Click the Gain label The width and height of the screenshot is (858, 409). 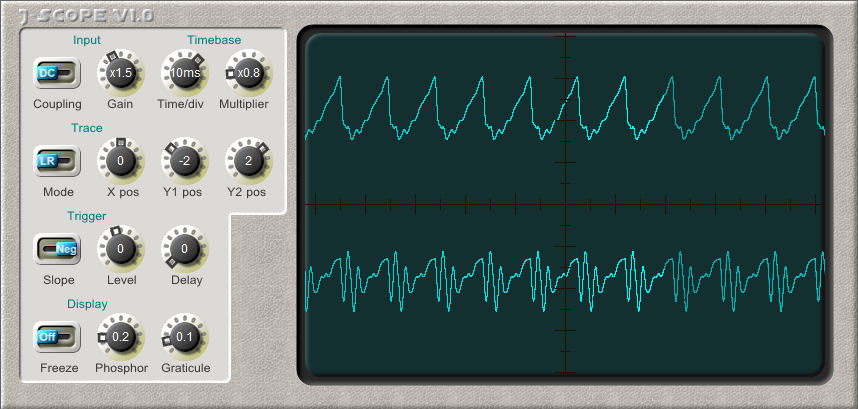pos(120,104)
